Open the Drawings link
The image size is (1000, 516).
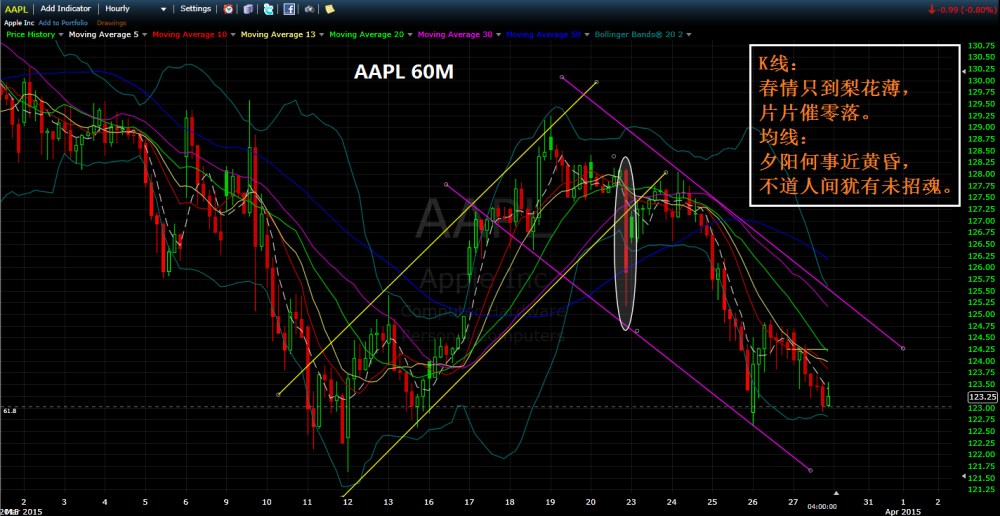click(x=110, y=22)
